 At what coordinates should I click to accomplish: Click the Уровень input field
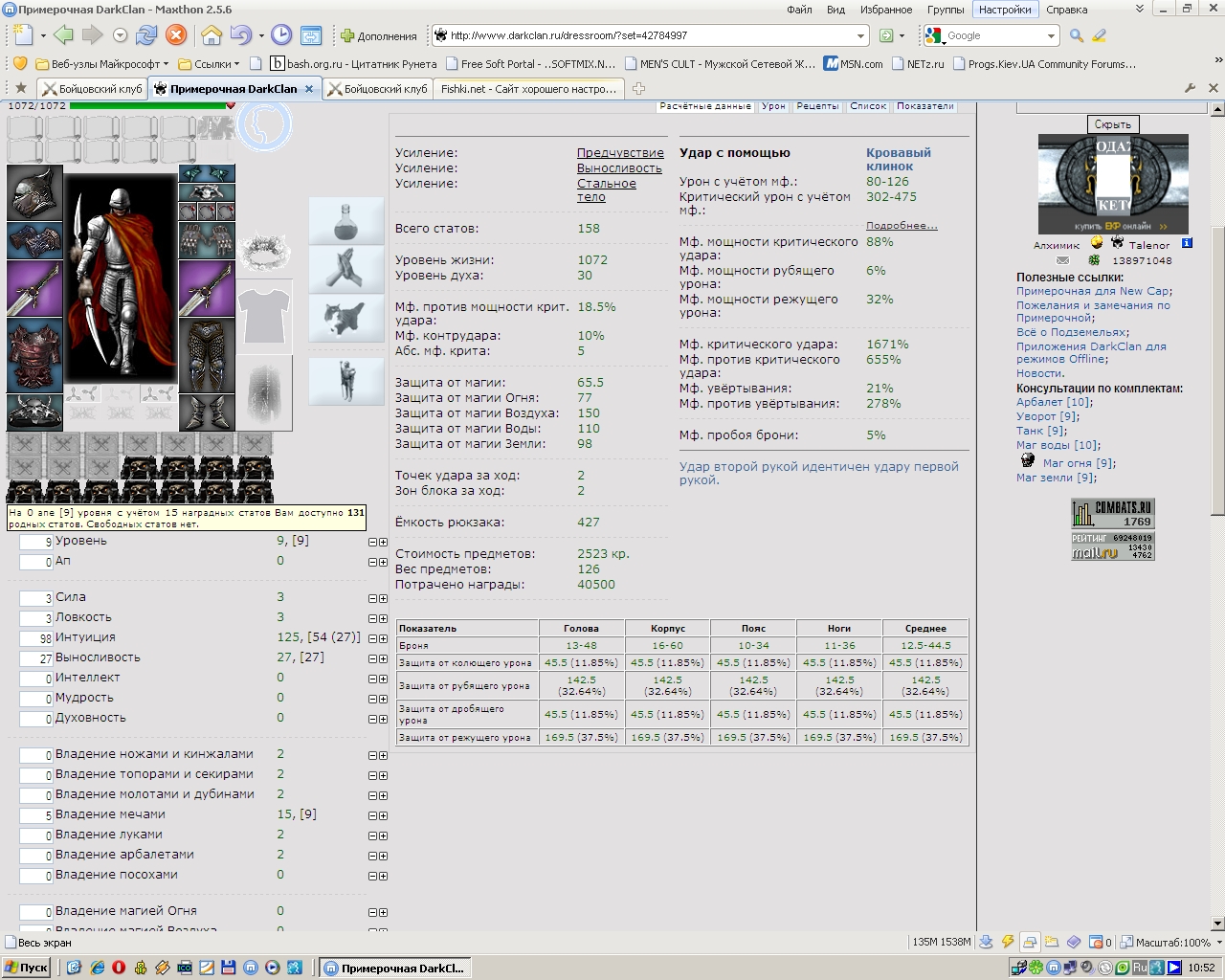(x=36, y=542)
